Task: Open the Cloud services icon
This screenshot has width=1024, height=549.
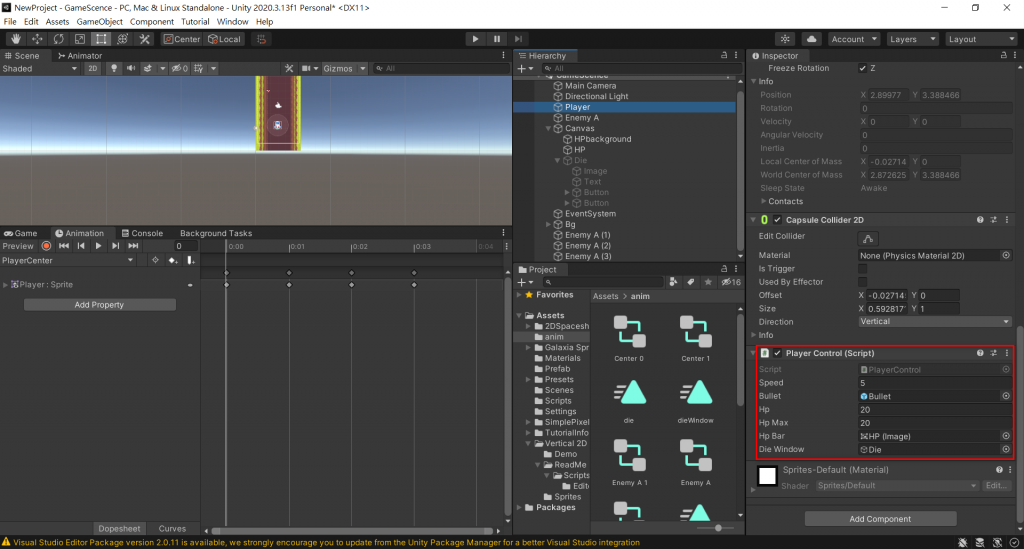Action: pyautogui.click(x=811, y=39)
